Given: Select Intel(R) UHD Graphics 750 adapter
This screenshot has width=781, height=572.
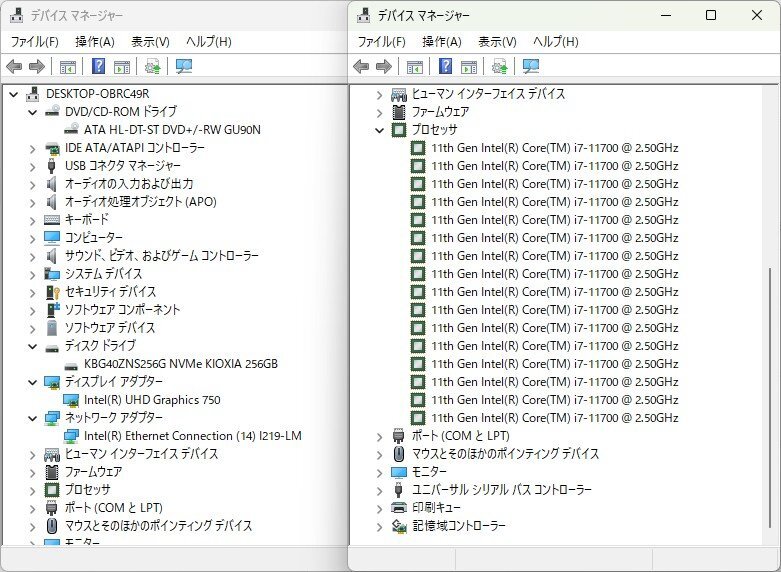Looking at the screenshot, I should (152, 400).
